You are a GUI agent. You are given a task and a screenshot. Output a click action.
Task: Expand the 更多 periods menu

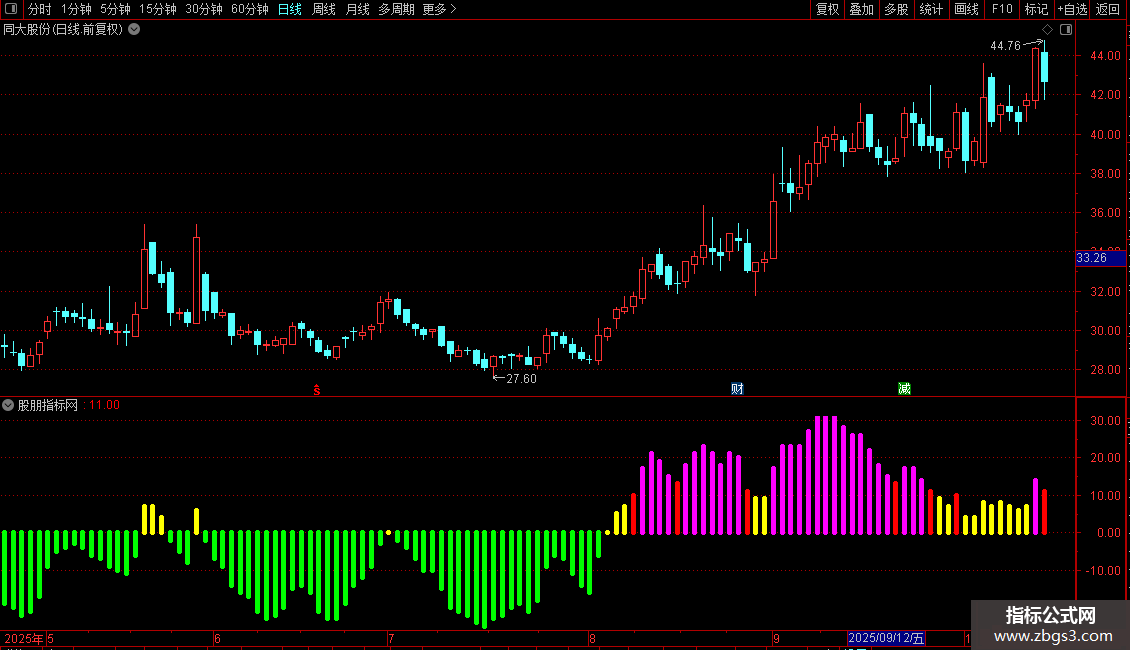click(440, 9)
